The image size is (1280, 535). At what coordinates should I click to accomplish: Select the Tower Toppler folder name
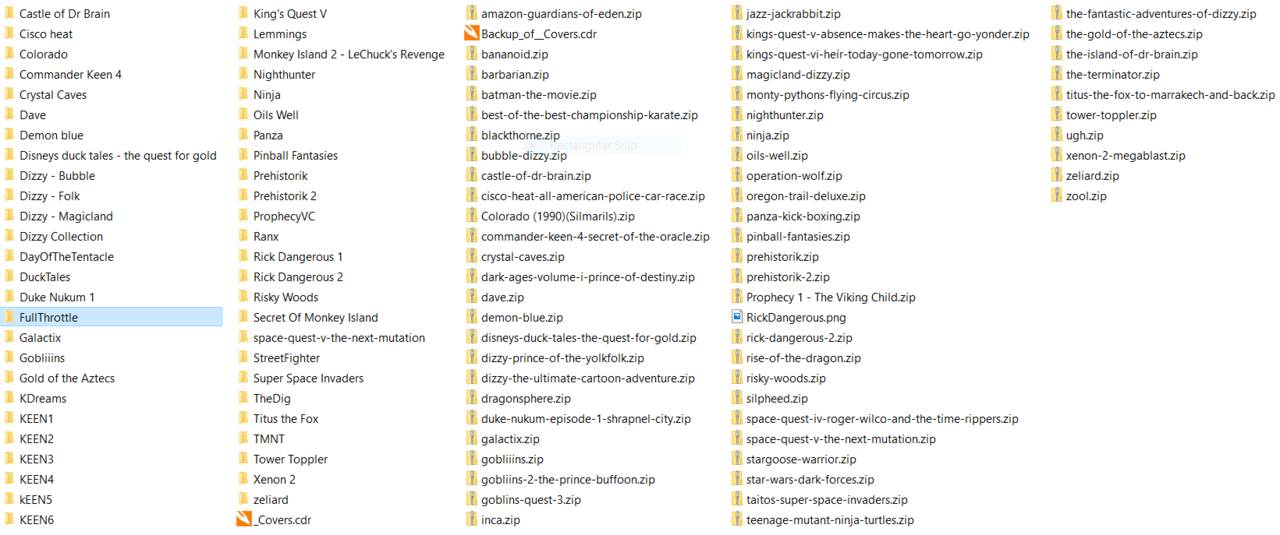[290, 459]
